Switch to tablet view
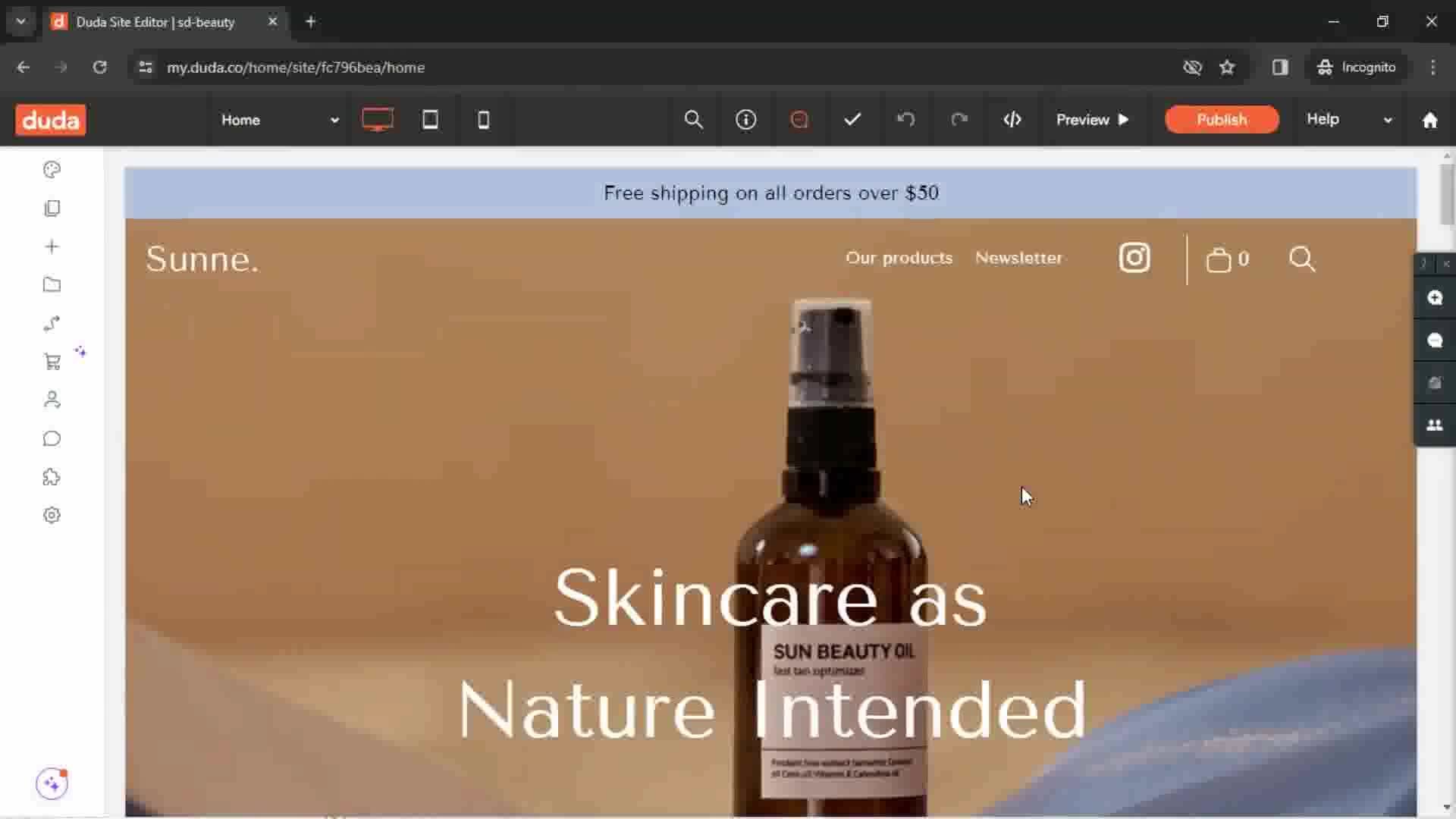 pos(430,120)
